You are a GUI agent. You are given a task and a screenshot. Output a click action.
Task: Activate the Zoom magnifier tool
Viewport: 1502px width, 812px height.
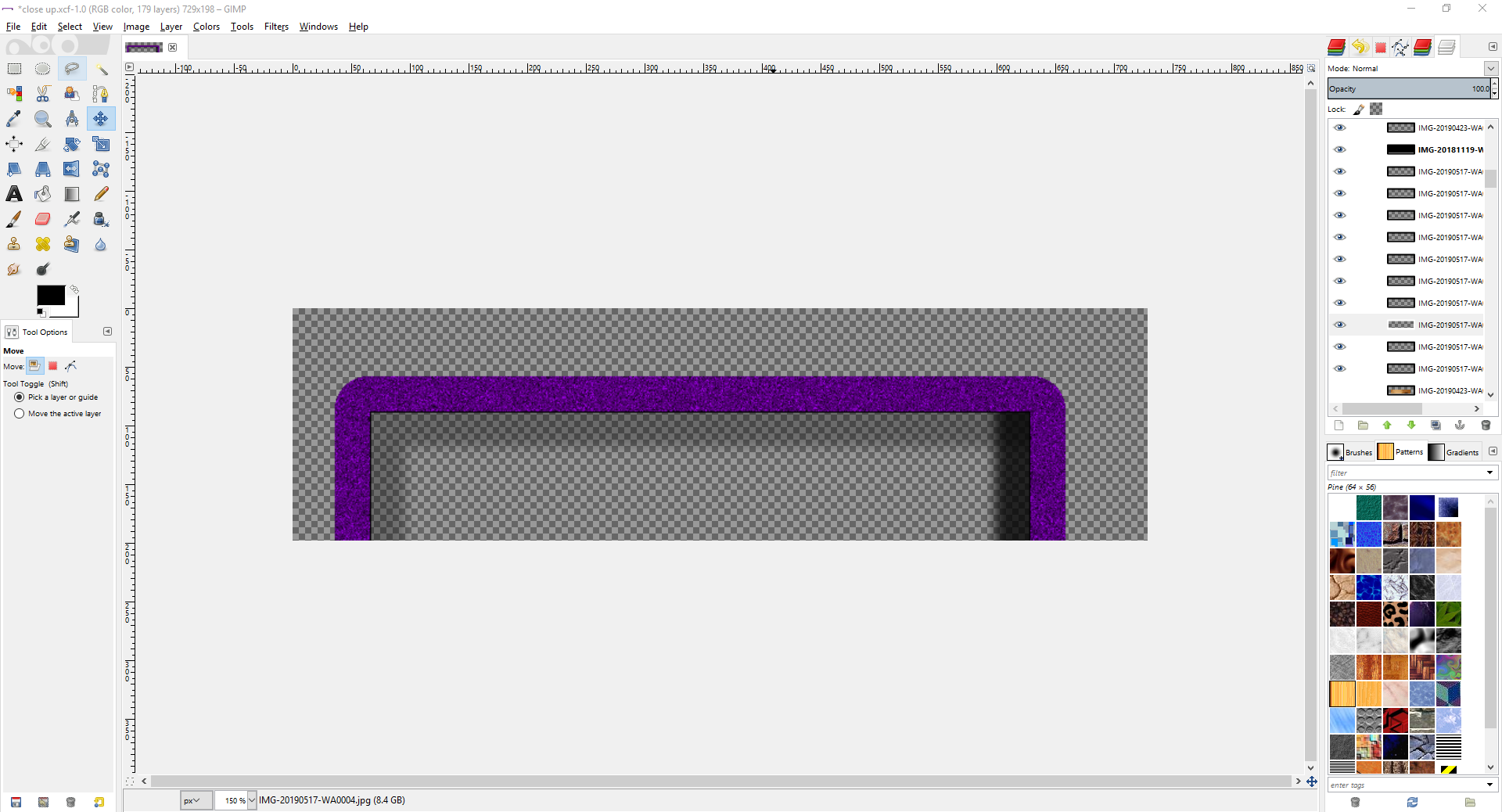(43, 119)
